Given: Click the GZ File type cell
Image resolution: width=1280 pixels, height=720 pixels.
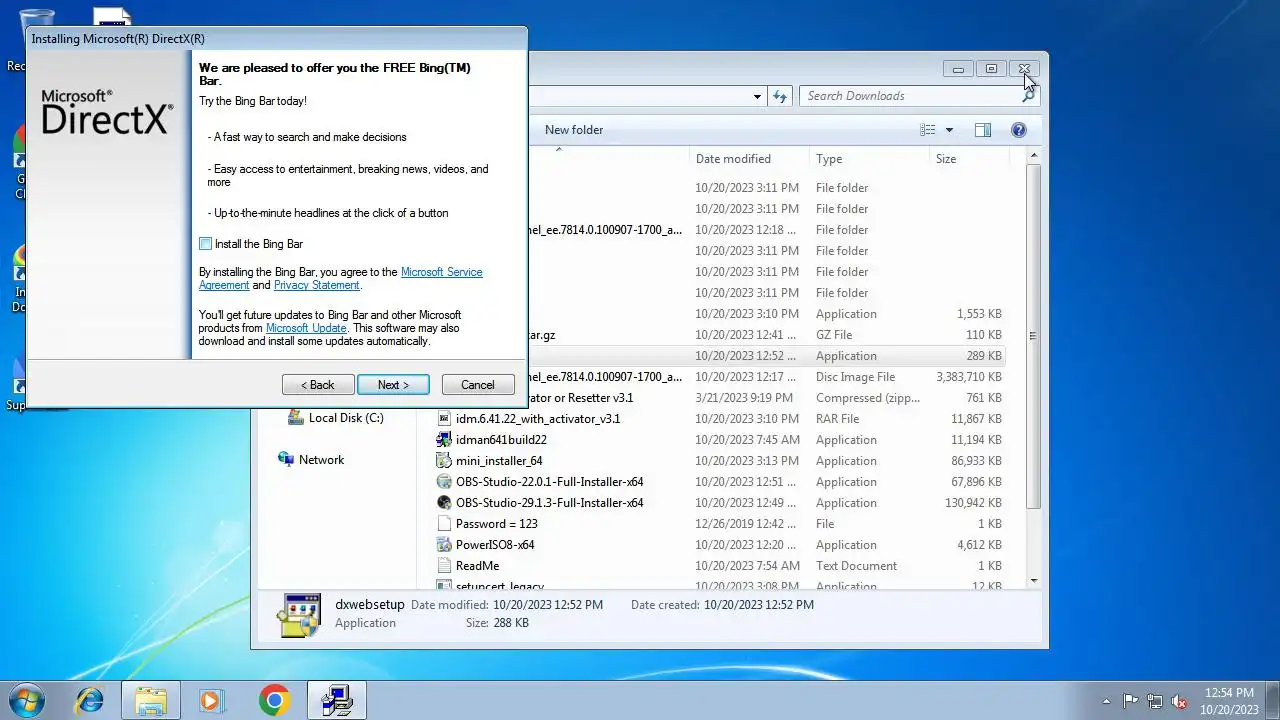Looking at the screenshot, I should [834, 335].
